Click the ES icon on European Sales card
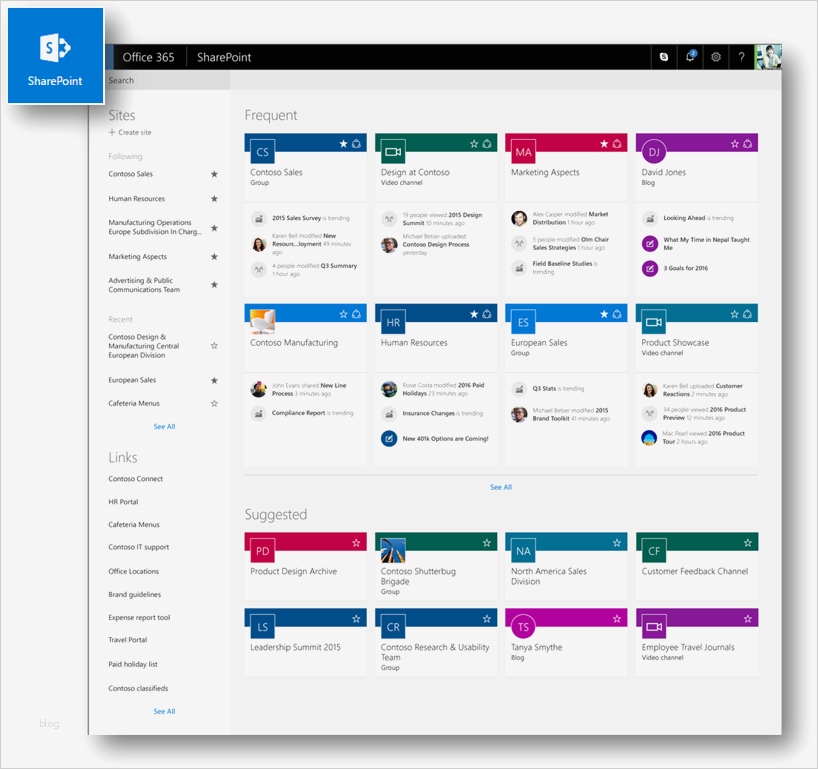The height and width of the screenshot is (769, 818). point(523,322)
